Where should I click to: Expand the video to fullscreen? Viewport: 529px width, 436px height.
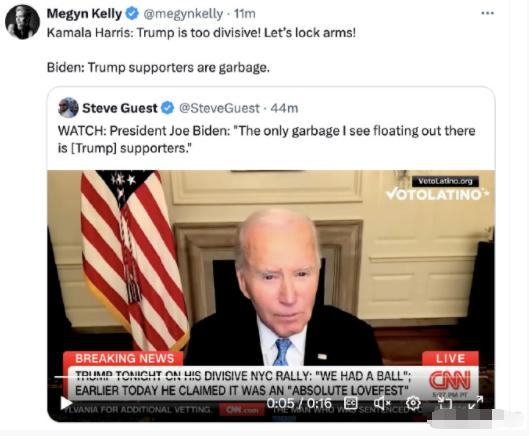point(476,403)
